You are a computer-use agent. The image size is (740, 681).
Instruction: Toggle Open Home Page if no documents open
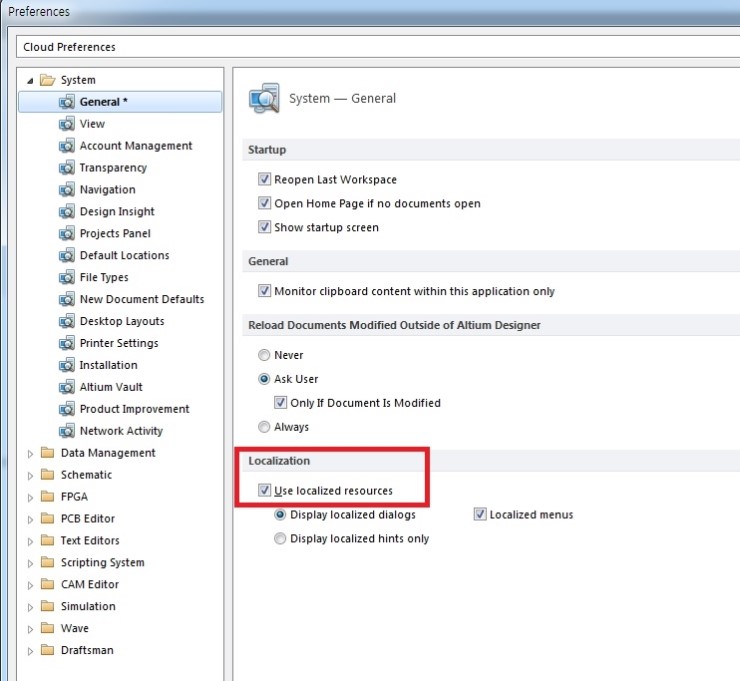pyautogui.click(x=264, y=203)
